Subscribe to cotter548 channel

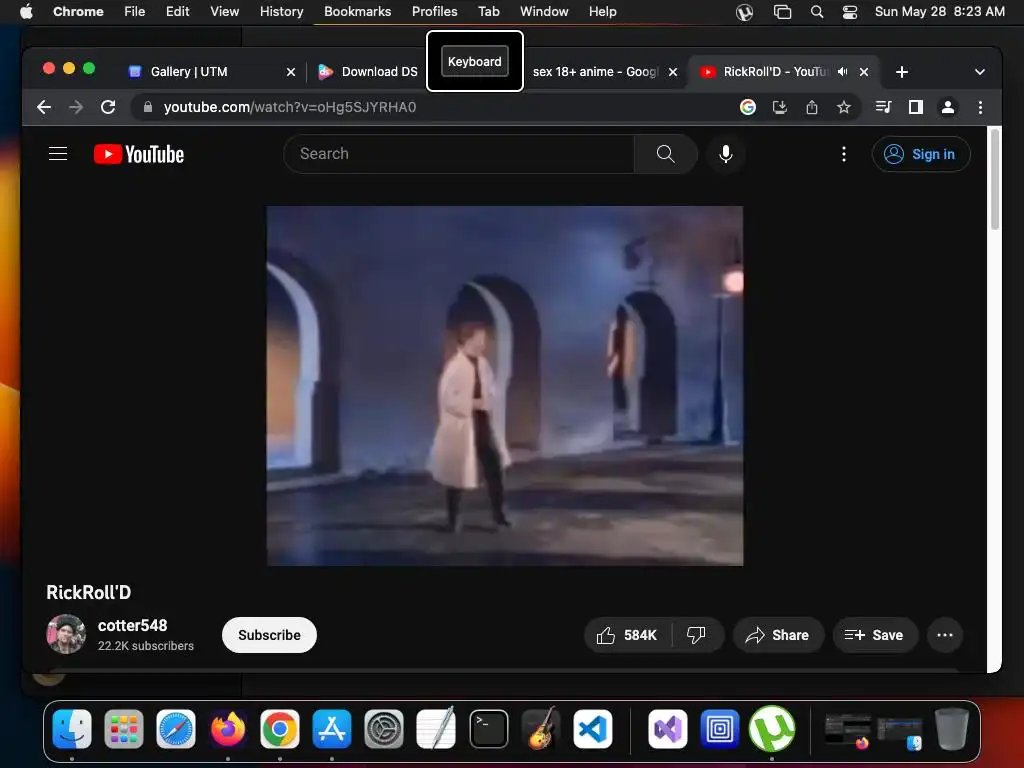click(269, 635)
